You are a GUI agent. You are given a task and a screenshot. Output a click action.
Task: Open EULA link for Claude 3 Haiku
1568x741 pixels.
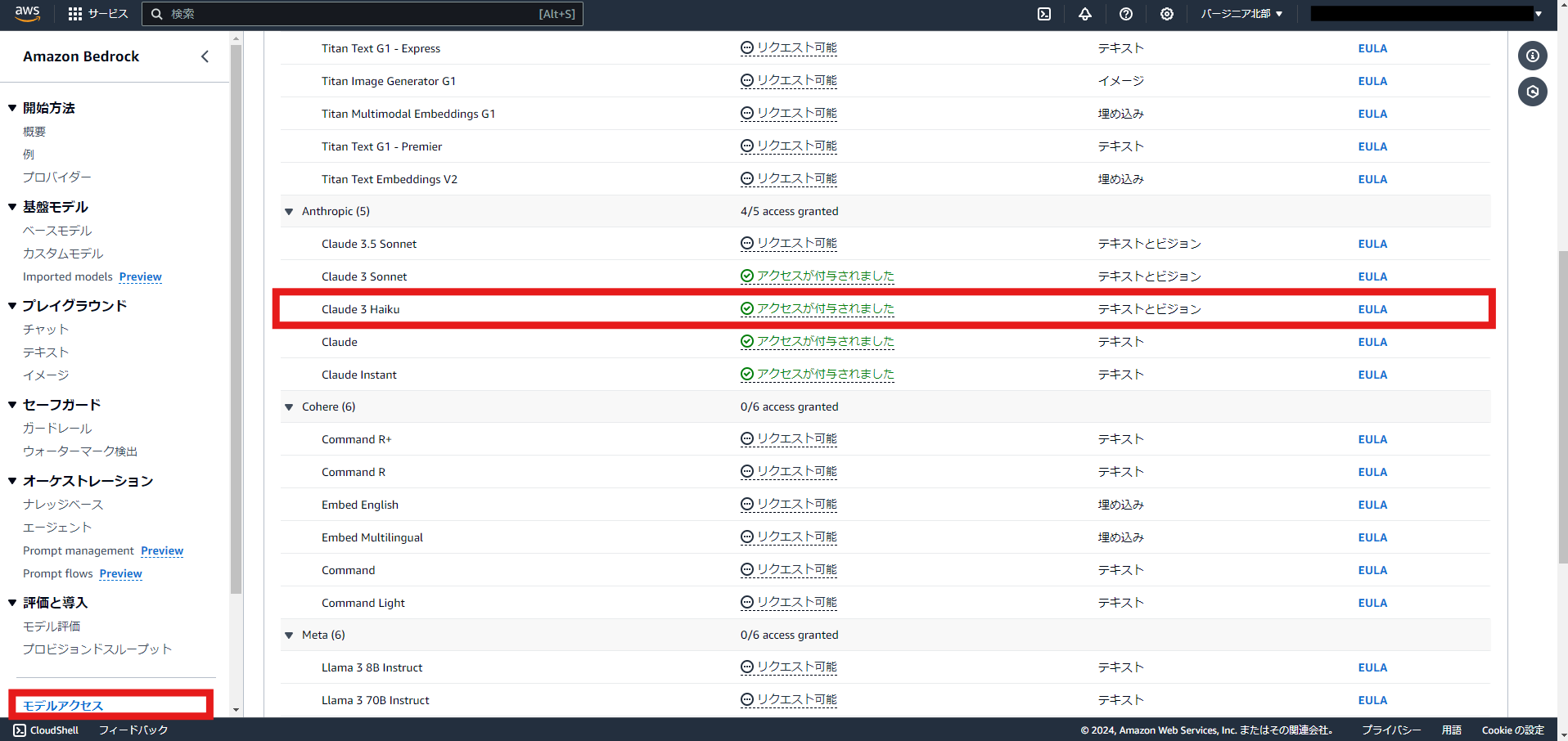point(1372,309)
